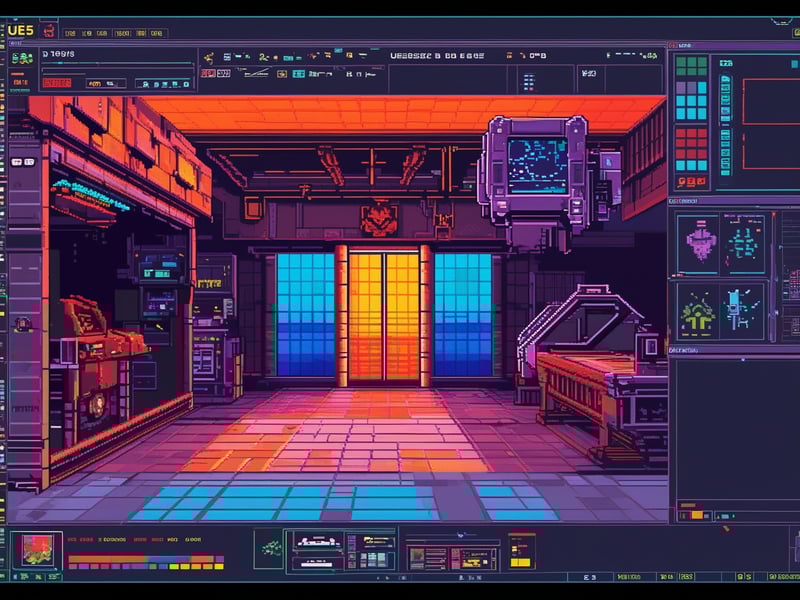
Task: Click the red double-box button in viewport toolbar
Action: click(208, 73)
